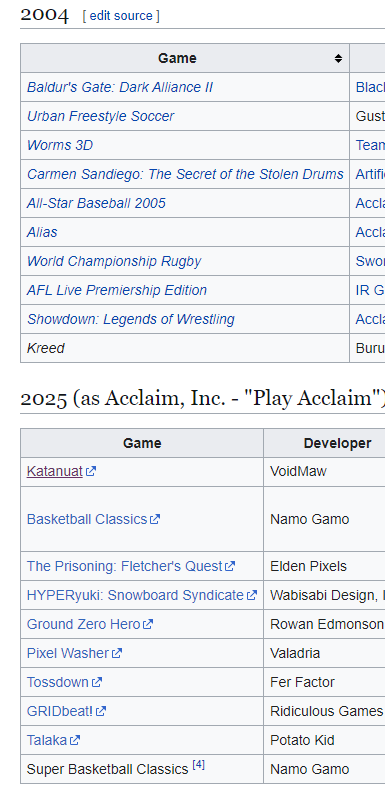The height and width of the screenshot is (792, 385).
Task: Click external link icon next to Basketball Classics
Action: (155, 519)
